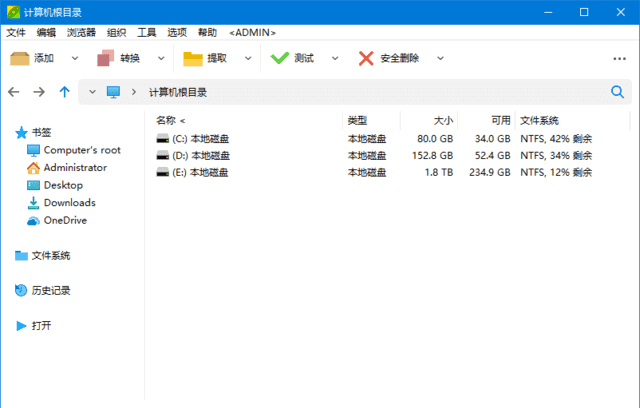The width and height of the screenshot is (640, 408).
Task: Click the search magnifier icon
Action: tap(618, 92)
